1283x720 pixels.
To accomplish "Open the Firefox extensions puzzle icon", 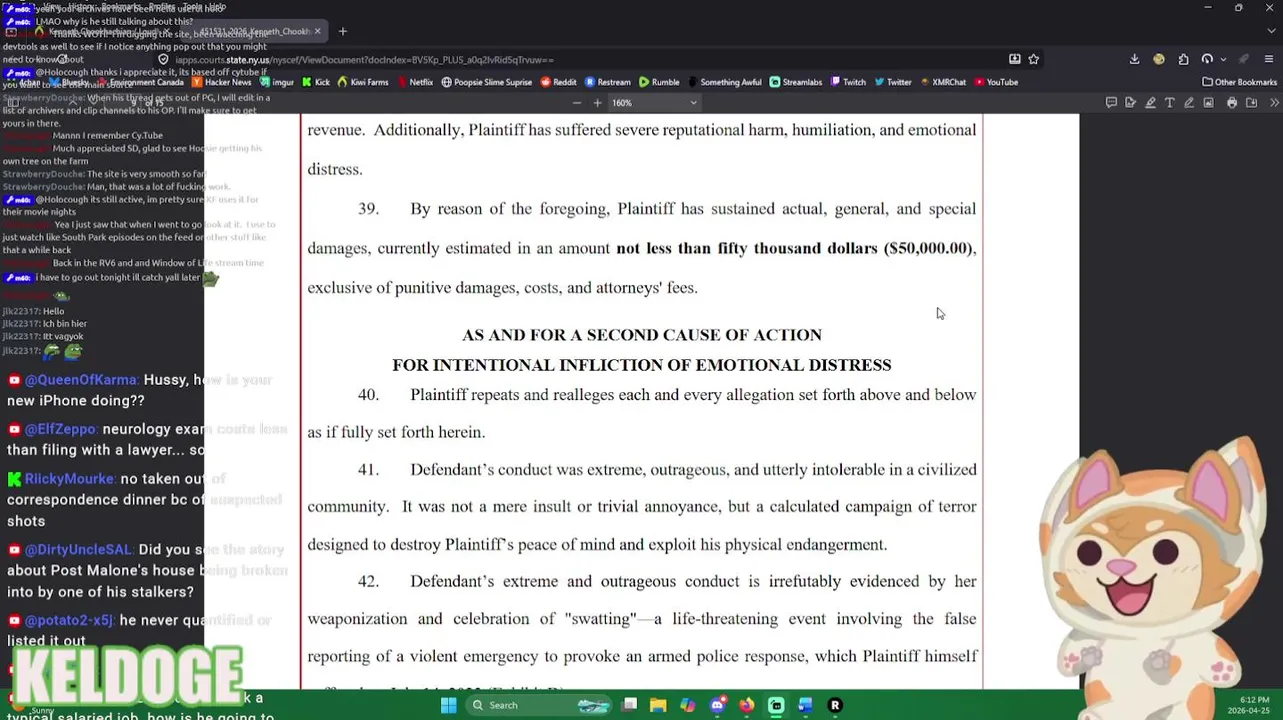I will [x=1184, y=59].
